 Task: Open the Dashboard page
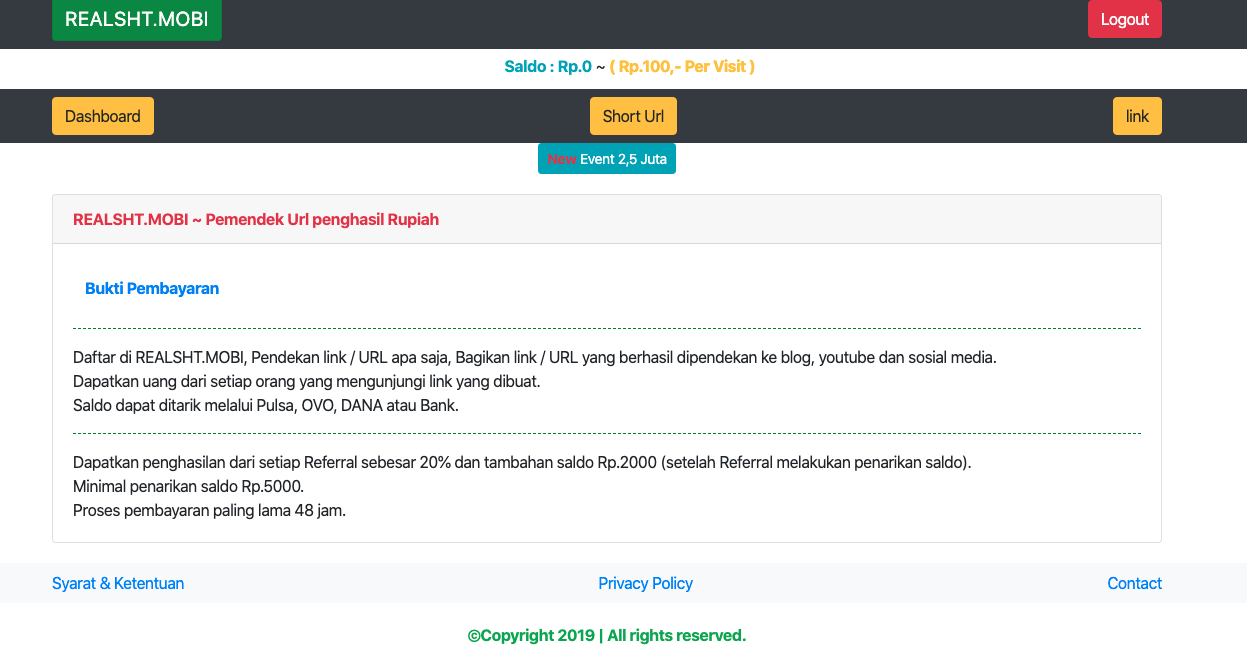pos(103,116)
